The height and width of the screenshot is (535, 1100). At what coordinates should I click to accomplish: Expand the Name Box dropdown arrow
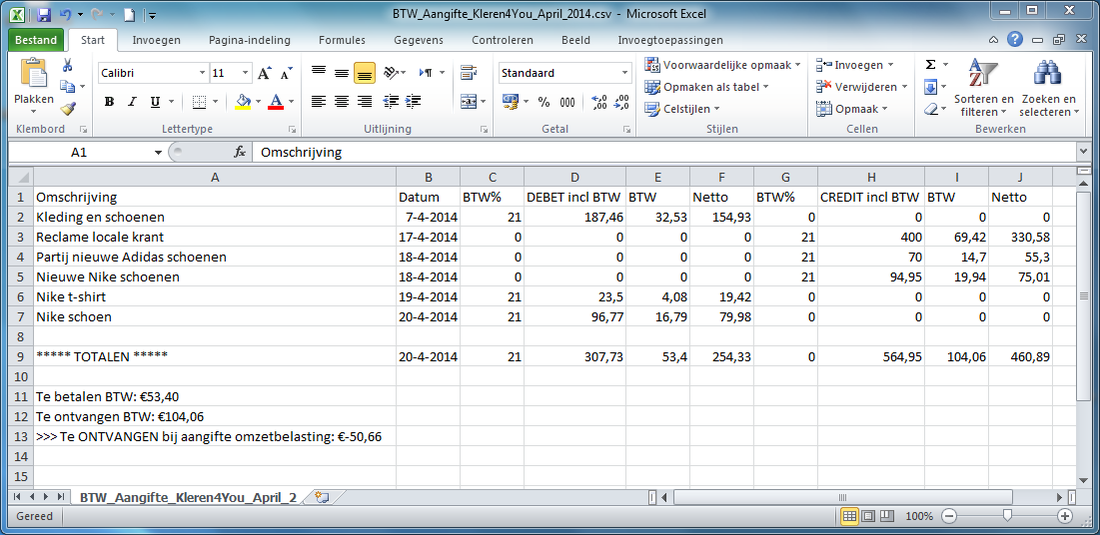click(158, 152)
